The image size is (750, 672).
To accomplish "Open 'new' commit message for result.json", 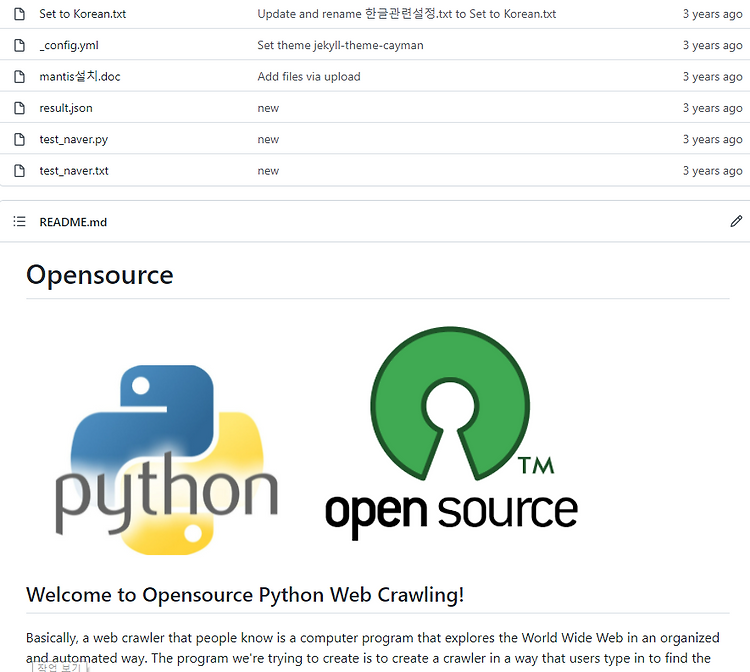I will click(268, 109).
